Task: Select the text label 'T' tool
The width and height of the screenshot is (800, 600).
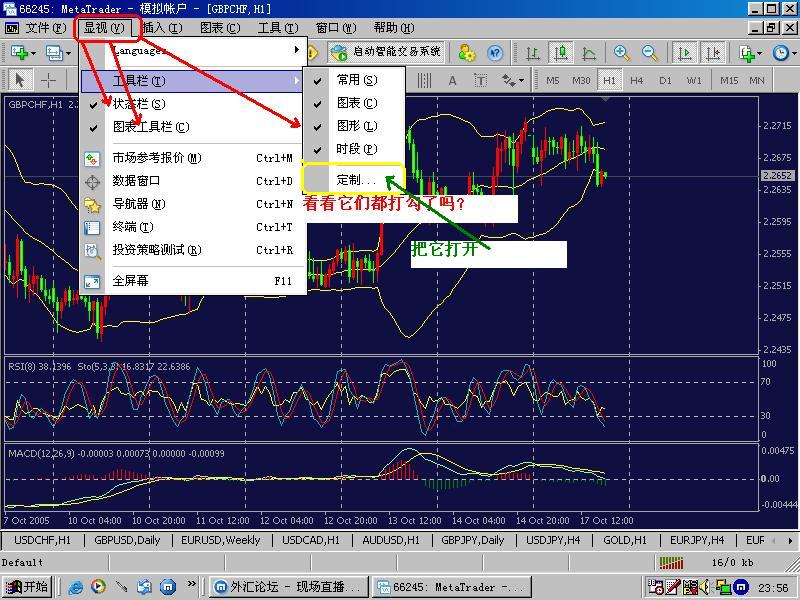Action: pyautogui.click(x=480, y=80)
